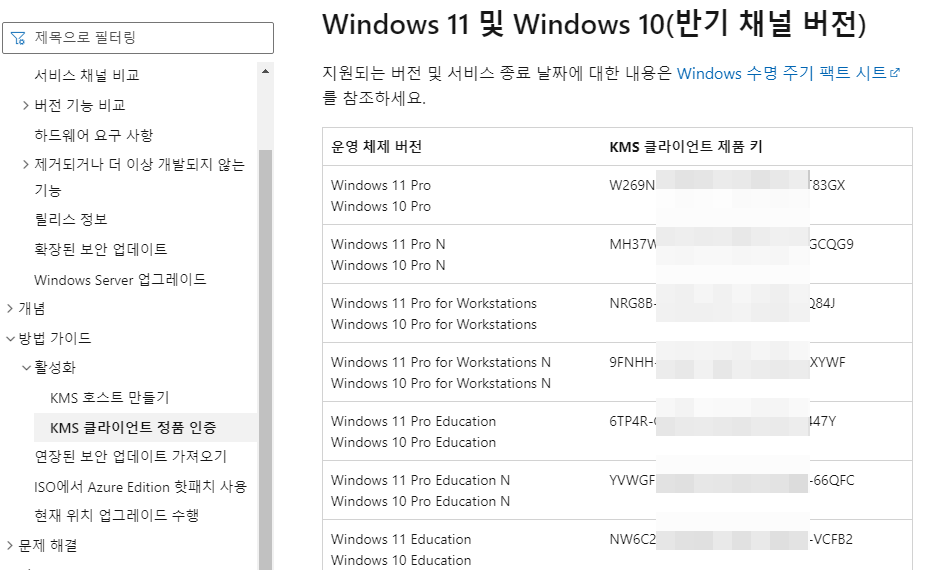Open 'Windows Server 업그레이드' page
The height and width of the screenshot is (570, 940).
click(120, 279)
